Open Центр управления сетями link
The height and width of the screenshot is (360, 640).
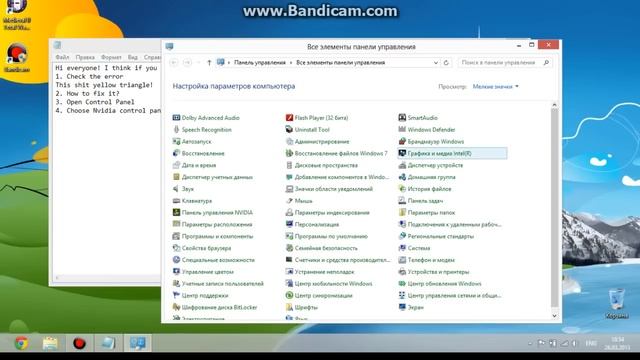pyautogui.click(x=454, y=295)
